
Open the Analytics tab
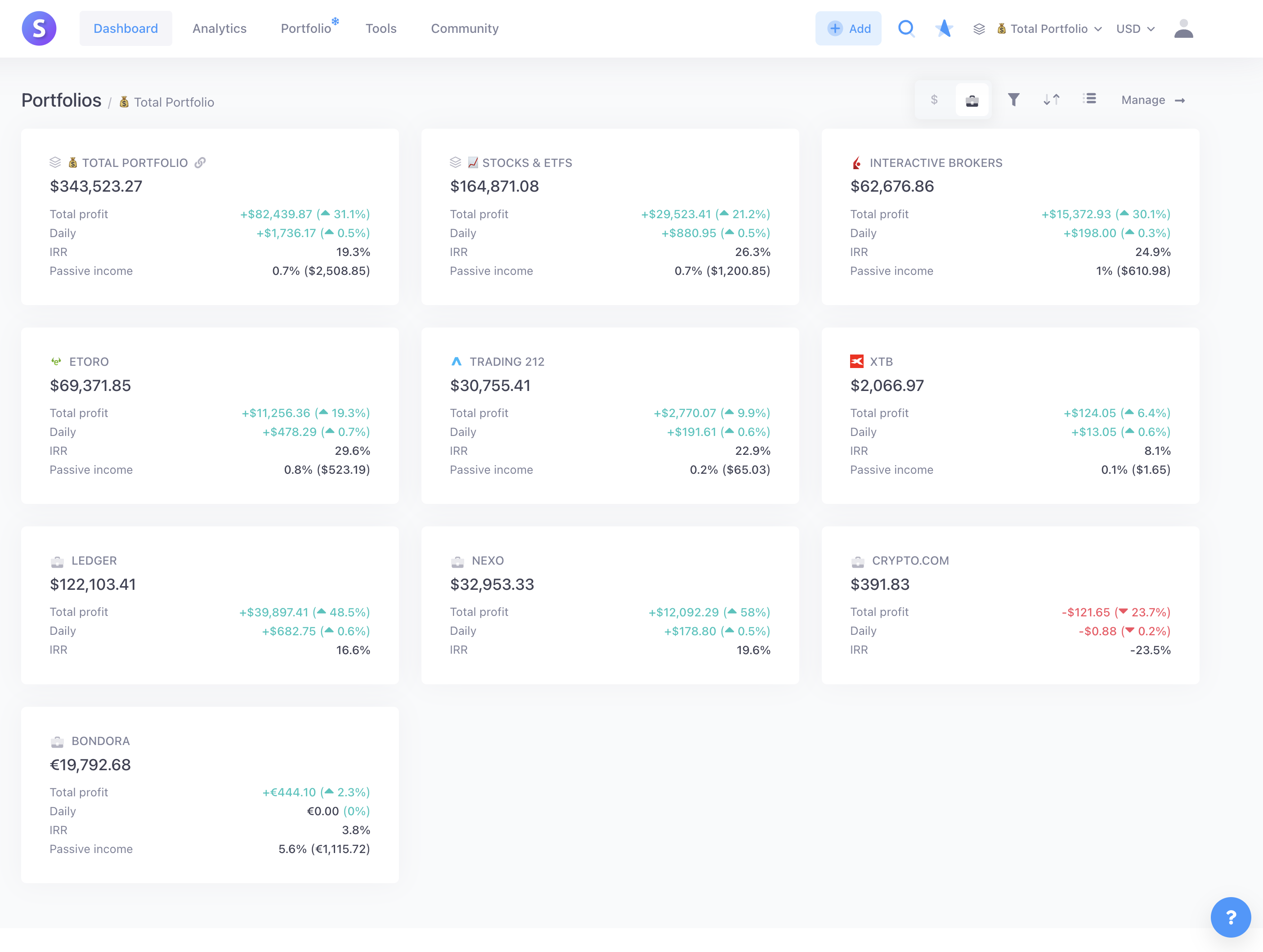(x=219, y=28)
